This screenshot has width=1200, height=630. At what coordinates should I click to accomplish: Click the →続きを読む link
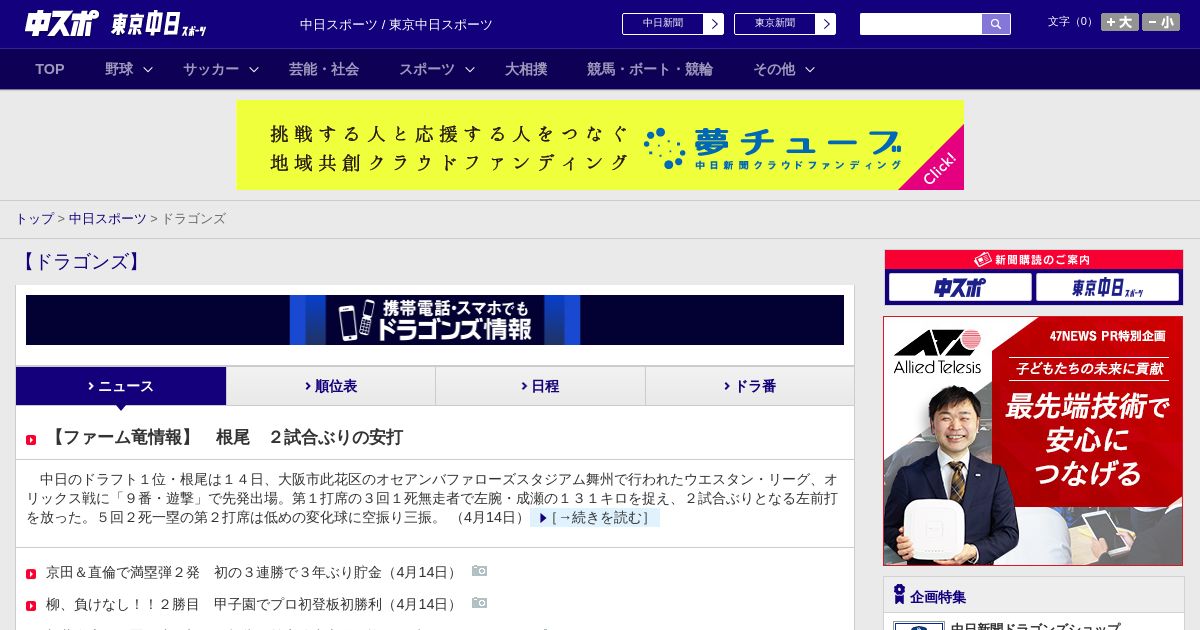595,518
